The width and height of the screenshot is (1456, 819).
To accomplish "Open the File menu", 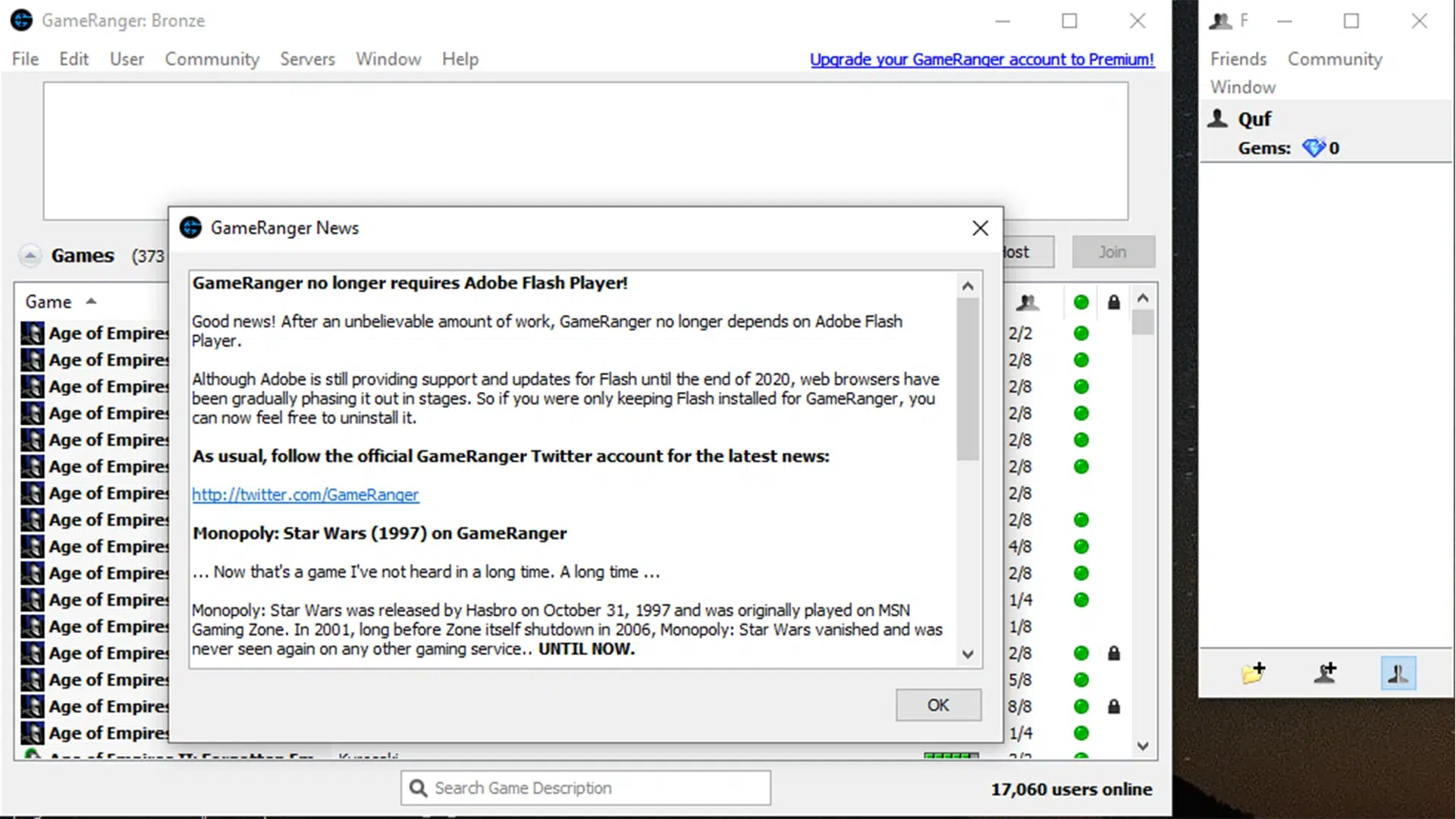I will pyautogui.click(x=25, y=59).
